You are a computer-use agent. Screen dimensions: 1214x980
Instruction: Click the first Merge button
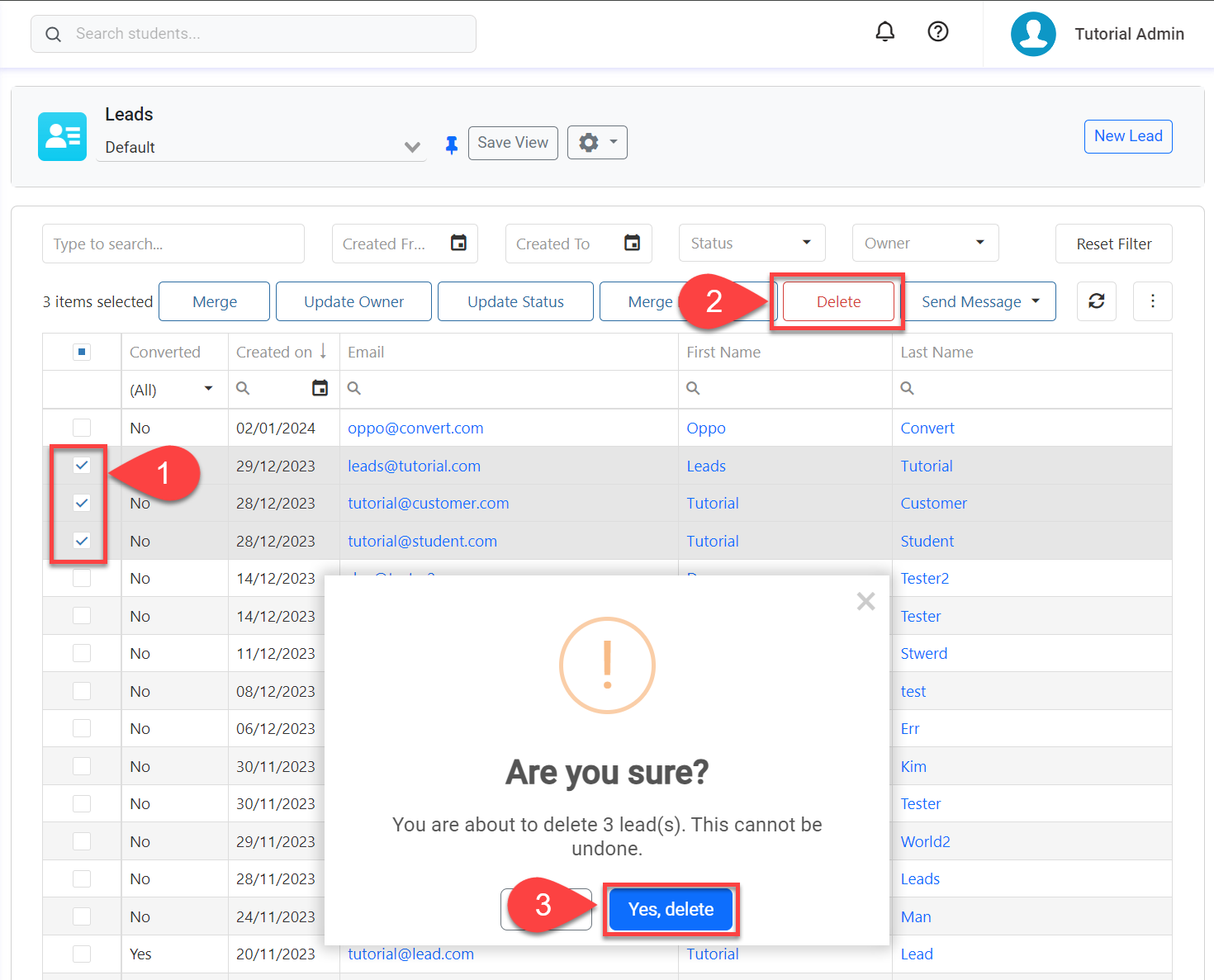coord(215,301)
